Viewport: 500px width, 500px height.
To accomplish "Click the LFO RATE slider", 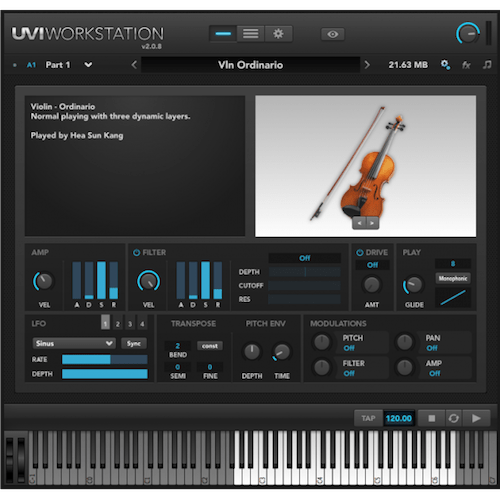I will (105, 359).
